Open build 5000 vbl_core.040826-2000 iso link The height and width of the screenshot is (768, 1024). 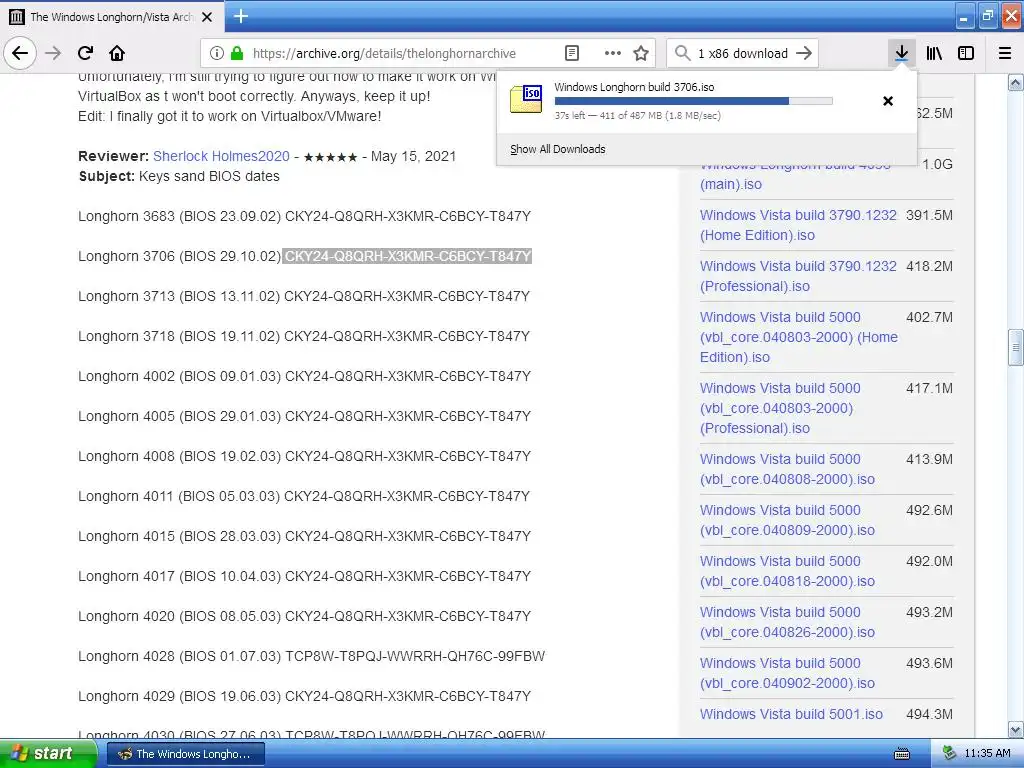(x=787, y=622)
